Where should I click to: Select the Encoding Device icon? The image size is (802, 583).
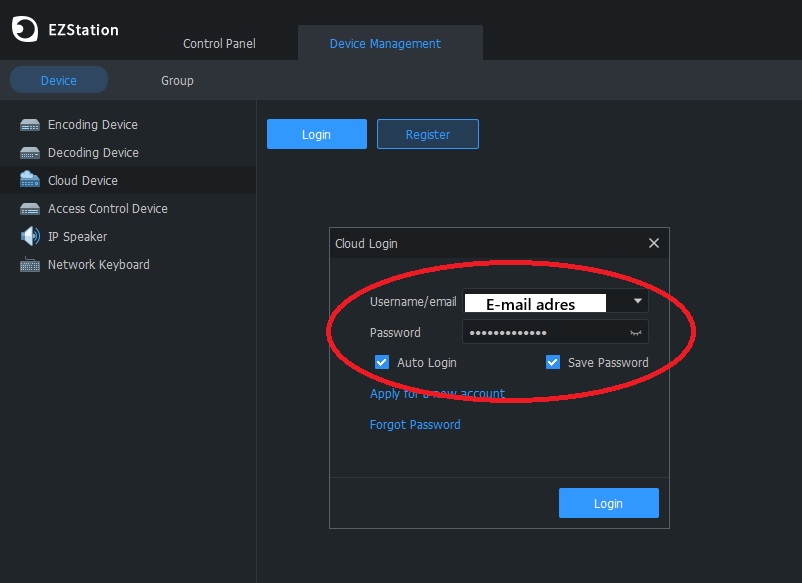click(30, 125)
